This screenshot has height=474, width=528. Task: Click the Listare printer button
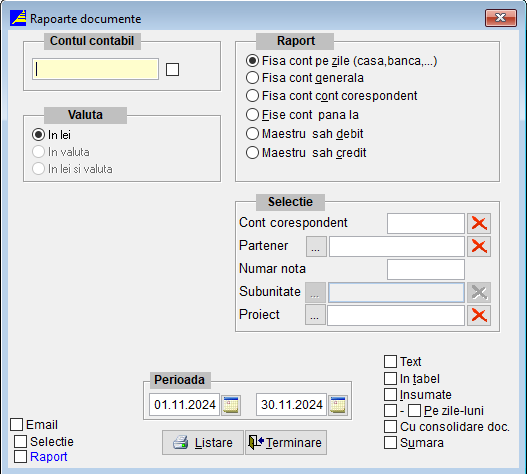[x=203, y=443]
